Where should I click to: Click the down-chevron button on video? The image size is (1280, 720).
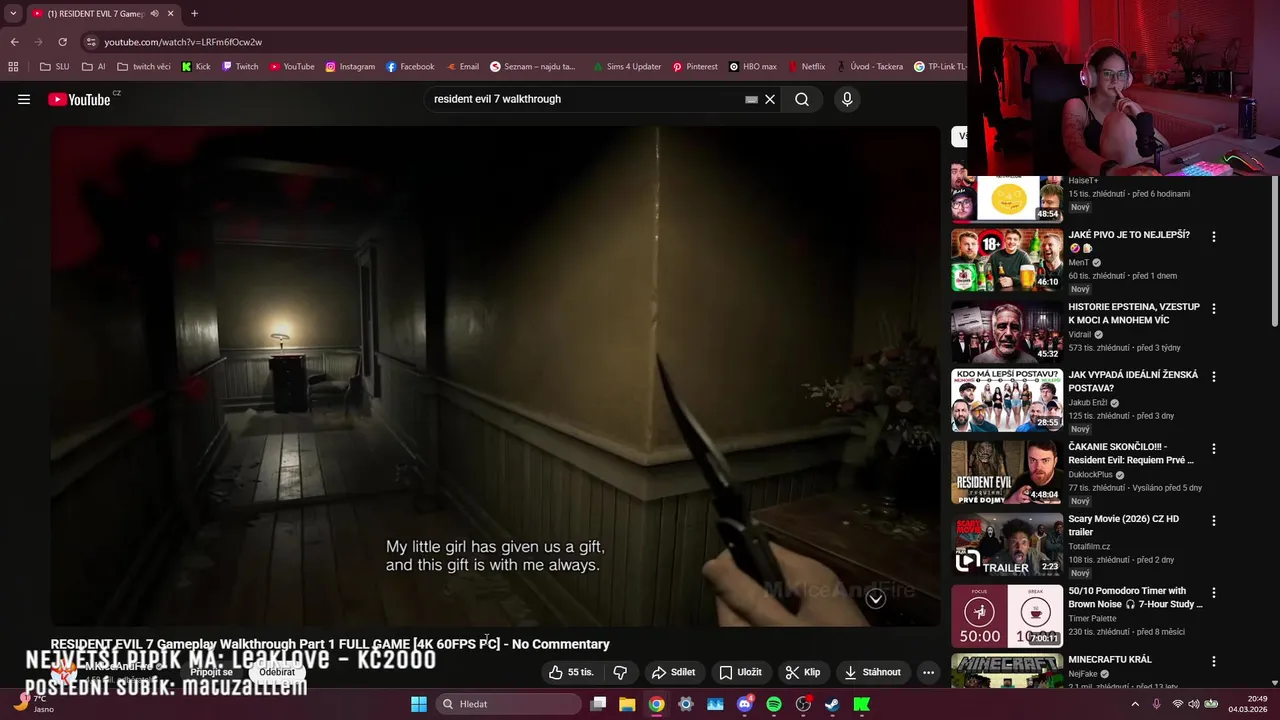pos(875,599)
